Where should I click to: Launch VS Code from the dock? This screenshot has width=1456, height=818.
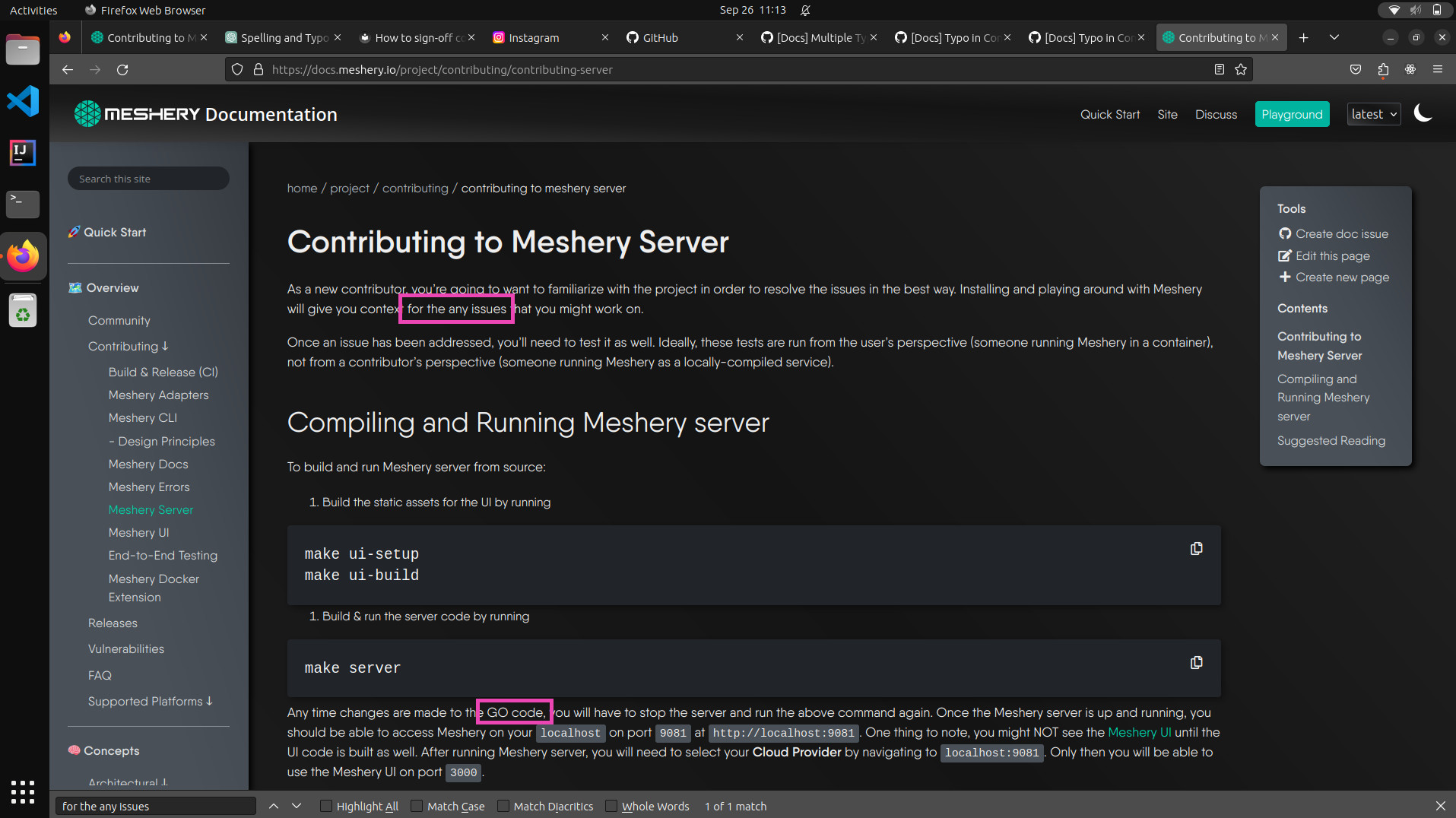tap(23, 100)
